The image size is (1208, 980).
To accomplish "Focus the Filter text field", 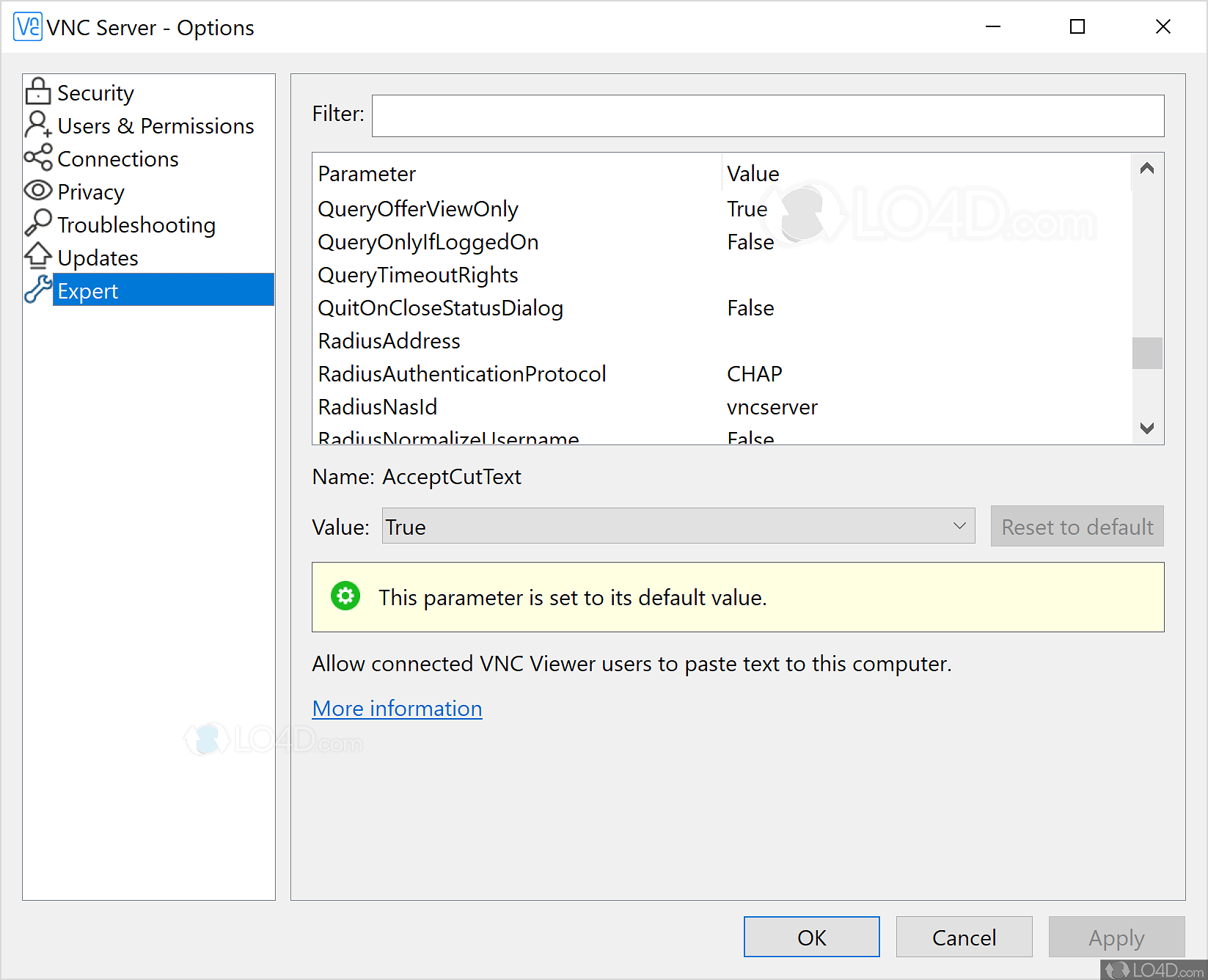I will [x=767, y=116].
